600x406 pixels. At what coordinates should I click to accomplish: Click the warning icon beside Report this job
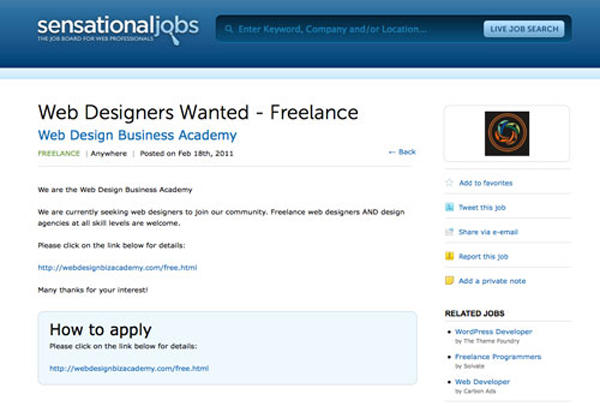[x=449, y=256]
